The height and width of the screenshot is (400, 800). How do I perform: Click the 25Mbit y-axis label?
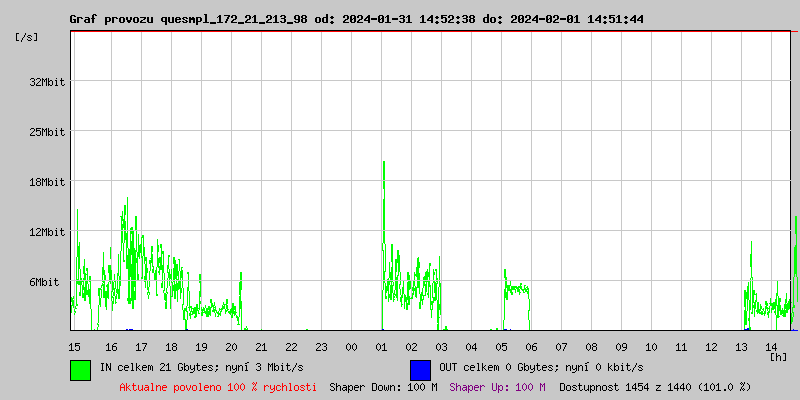pos(47,132)
